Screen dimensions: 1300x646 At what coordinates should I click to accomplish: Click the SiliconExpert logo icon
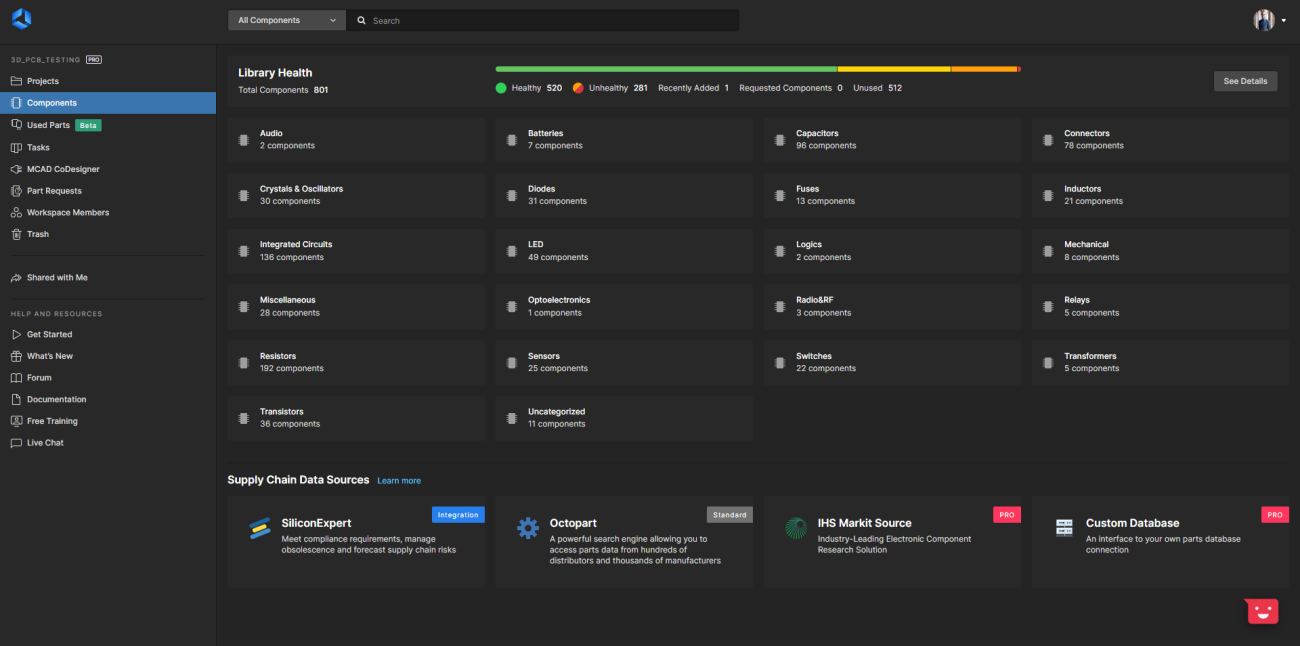(x=260, y=529)
